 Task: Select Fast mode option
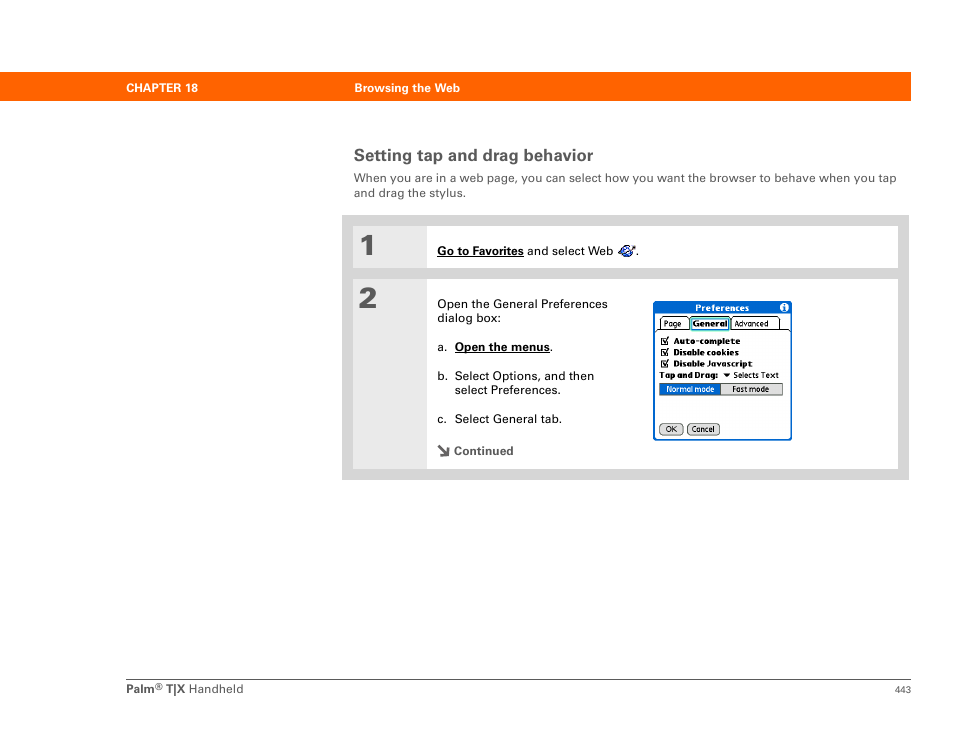coord(751,389)
